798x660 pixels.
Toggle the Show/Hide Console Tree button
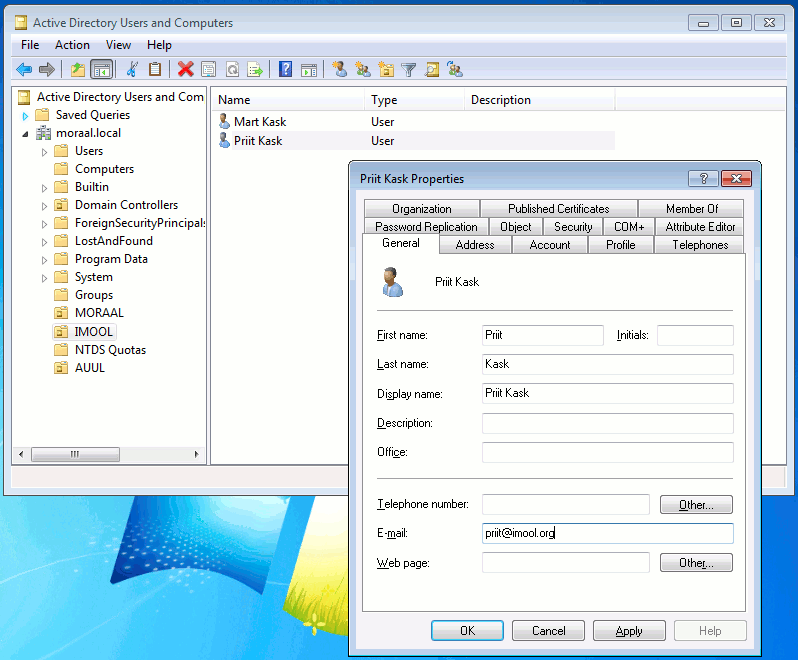coord(101,69)
